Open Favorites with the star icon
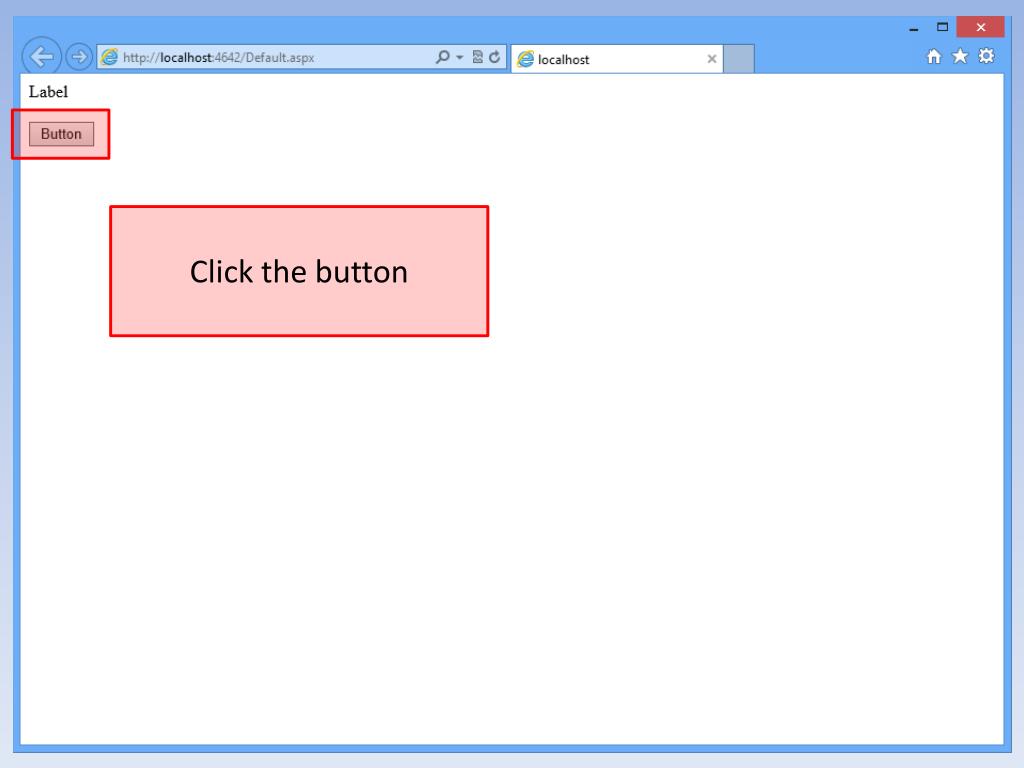Screen dimensions: 1024x768 (960, 56)
